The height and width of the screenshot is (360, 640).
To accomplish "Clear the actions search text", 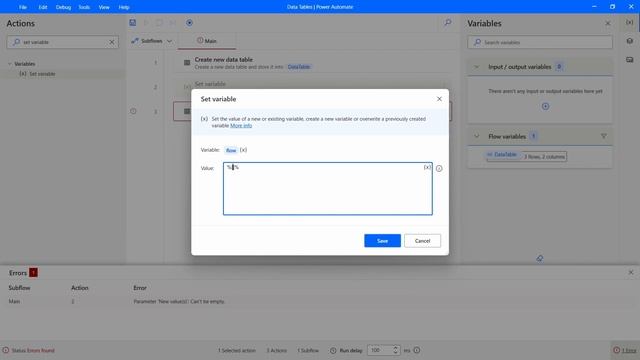I will click(111, 42).
